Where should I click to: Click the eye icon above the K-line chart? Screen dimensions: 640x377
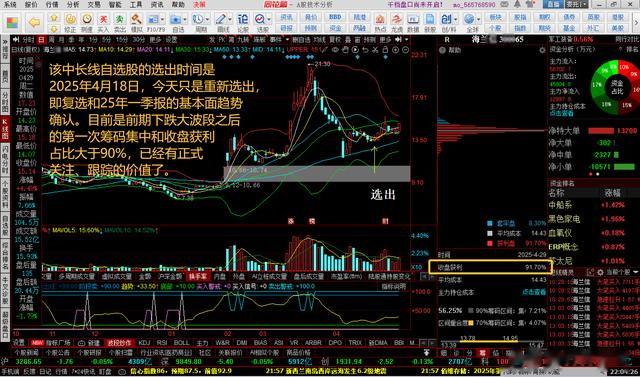pyautogui.click(x=336, y=49)
